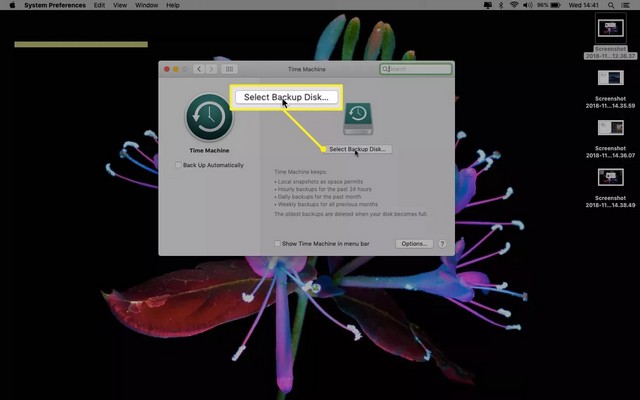Show all preferences grid icon
This screenshot has width=640, height=400.
click(x=229, y=69)
